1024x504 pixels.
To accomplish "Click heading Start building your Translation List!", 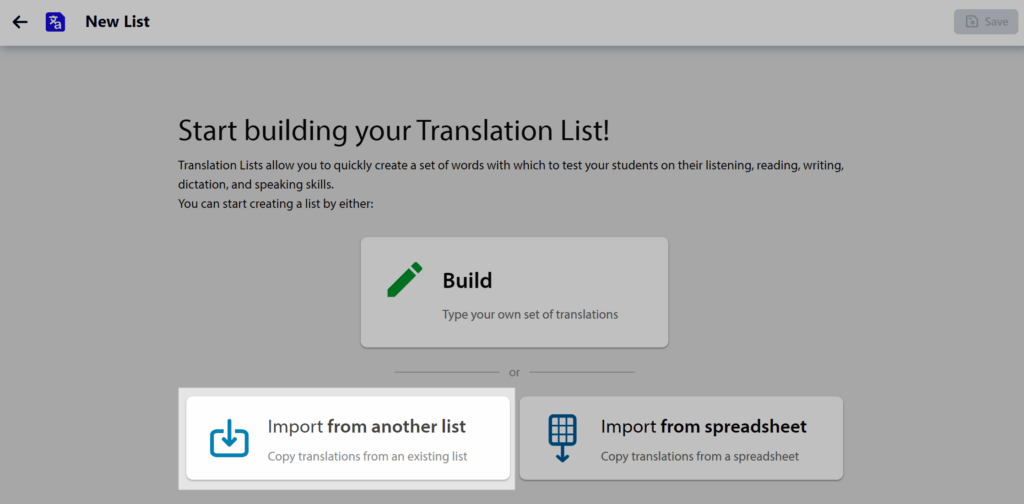I will tap(394, 131).
